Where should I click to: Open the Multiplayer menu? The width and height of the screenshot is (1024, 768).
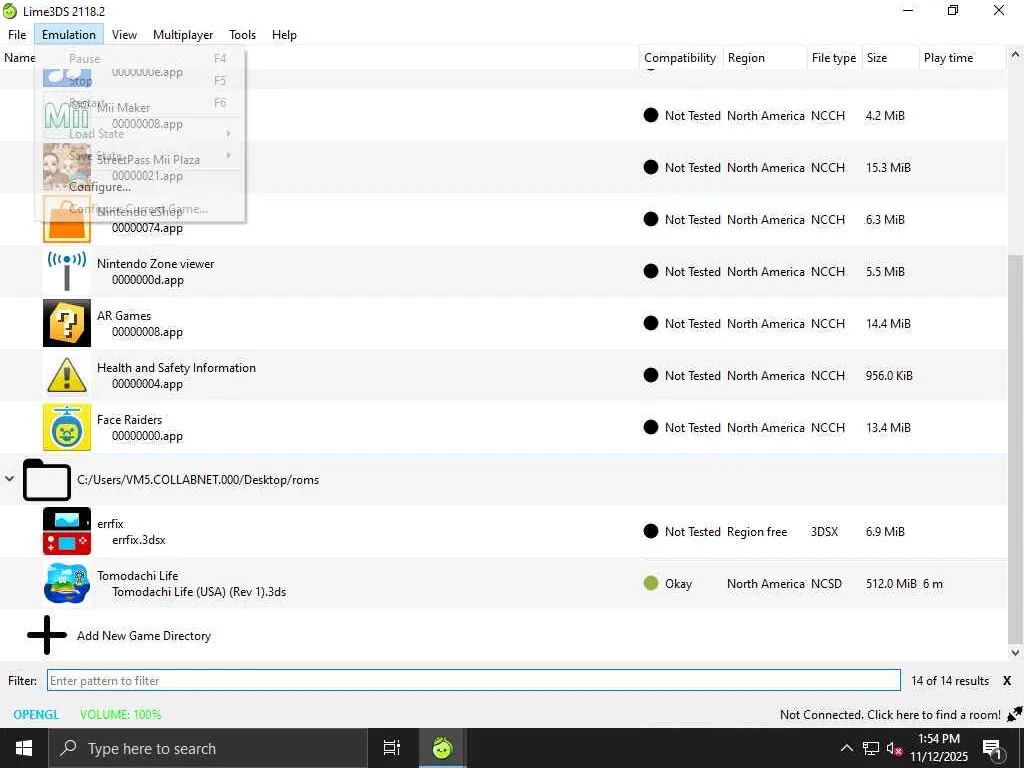click(183, 35)
